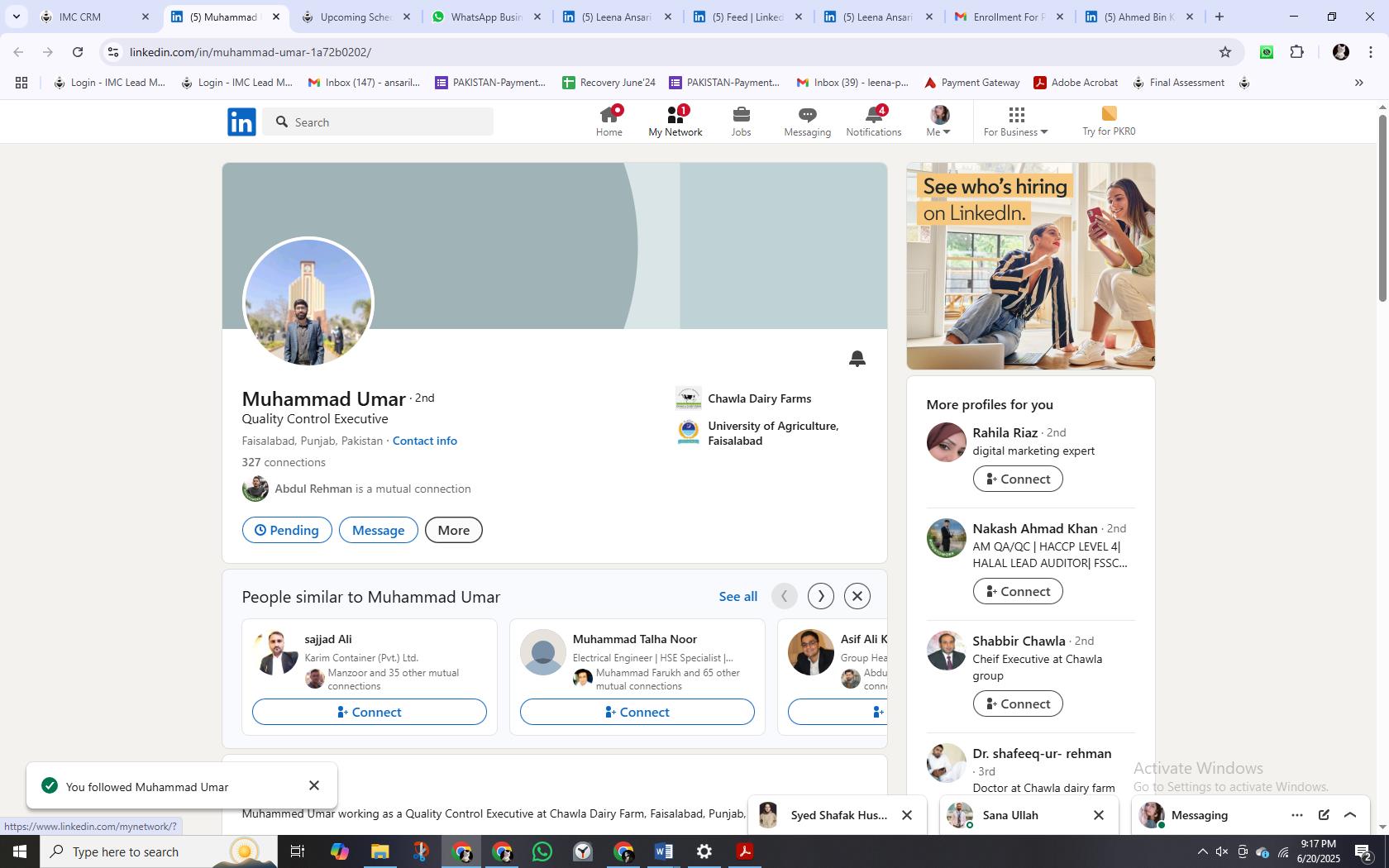Open the See who's hiring ad
This screenshot has height=868, width=1389.
(1031, 266)
